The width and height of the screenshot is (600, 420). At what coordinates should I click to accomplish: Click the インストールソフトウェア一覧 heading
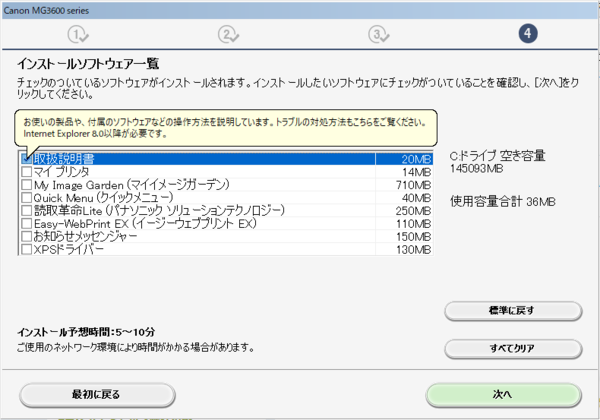88,63
